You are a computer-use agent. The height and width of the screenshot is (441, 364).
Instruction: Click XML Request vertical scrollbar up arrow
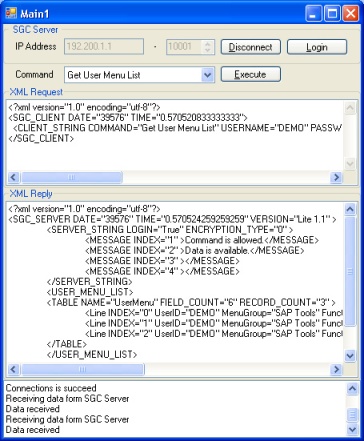coord(350,107)
